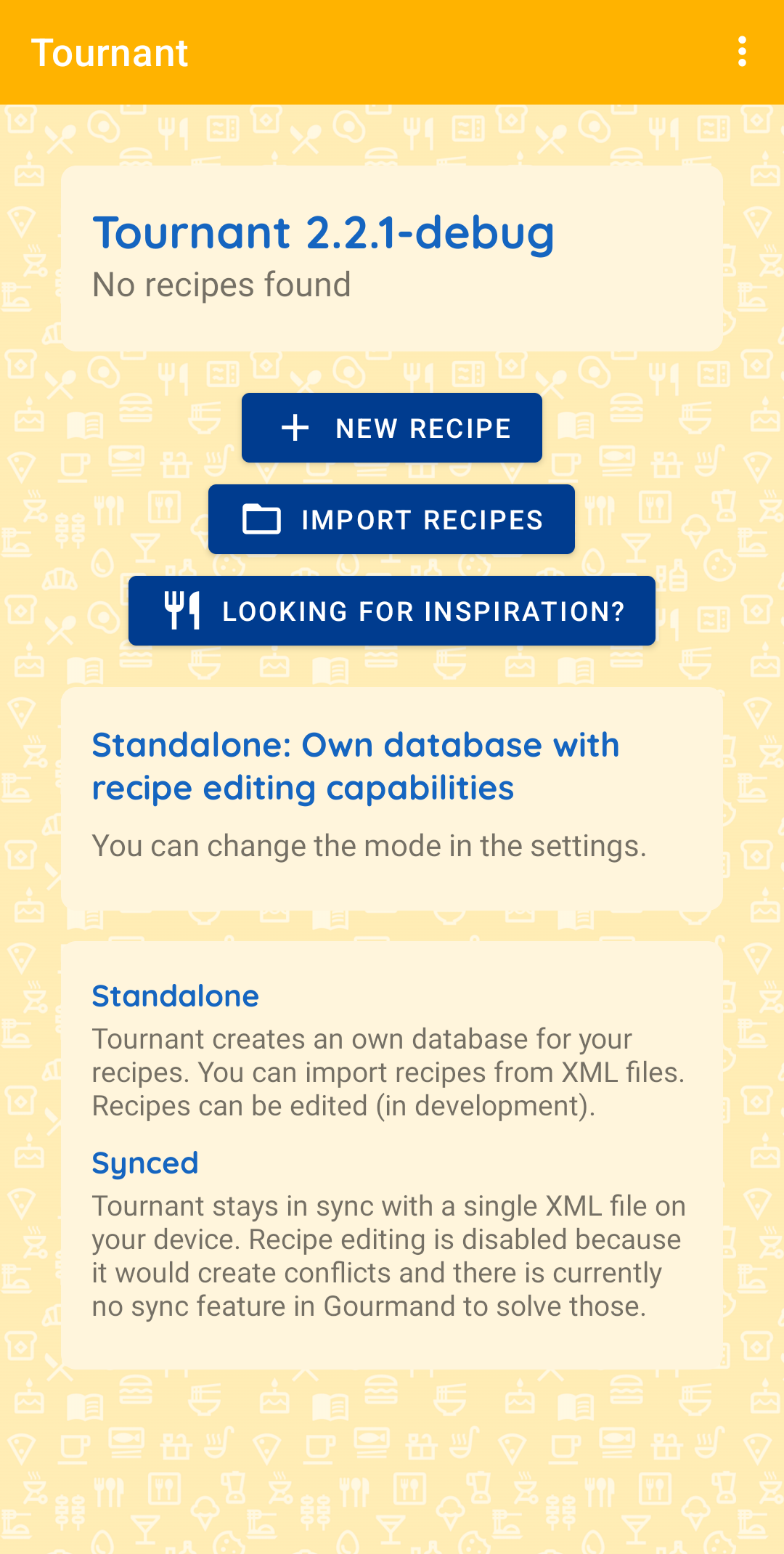This screenshot has width=784, height=1554.
Task: Click the cutlery icon on the inspiration button
Action: click(182, 611)
